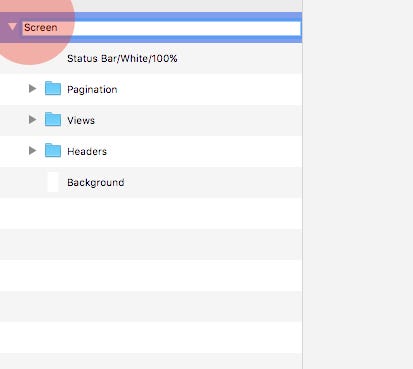This screenshot has width=413, height=369.
Task: Click the word Screen in the rename field
Action: (41, 27)
